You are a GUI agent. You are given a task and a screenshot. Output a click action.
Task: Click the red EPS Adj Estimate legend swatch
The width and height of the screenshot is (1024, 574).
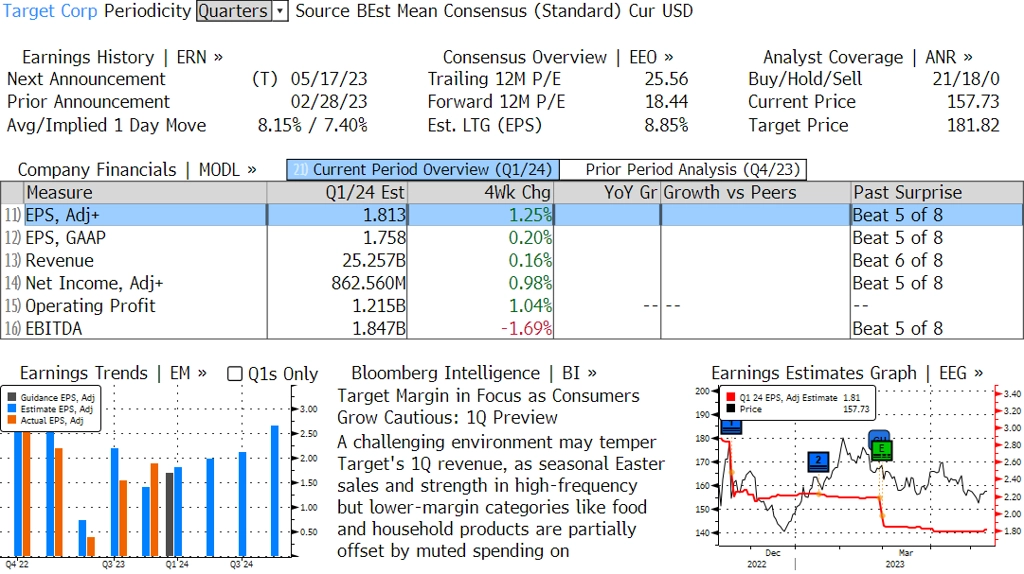pyautogui.click(x=730, y=397)
